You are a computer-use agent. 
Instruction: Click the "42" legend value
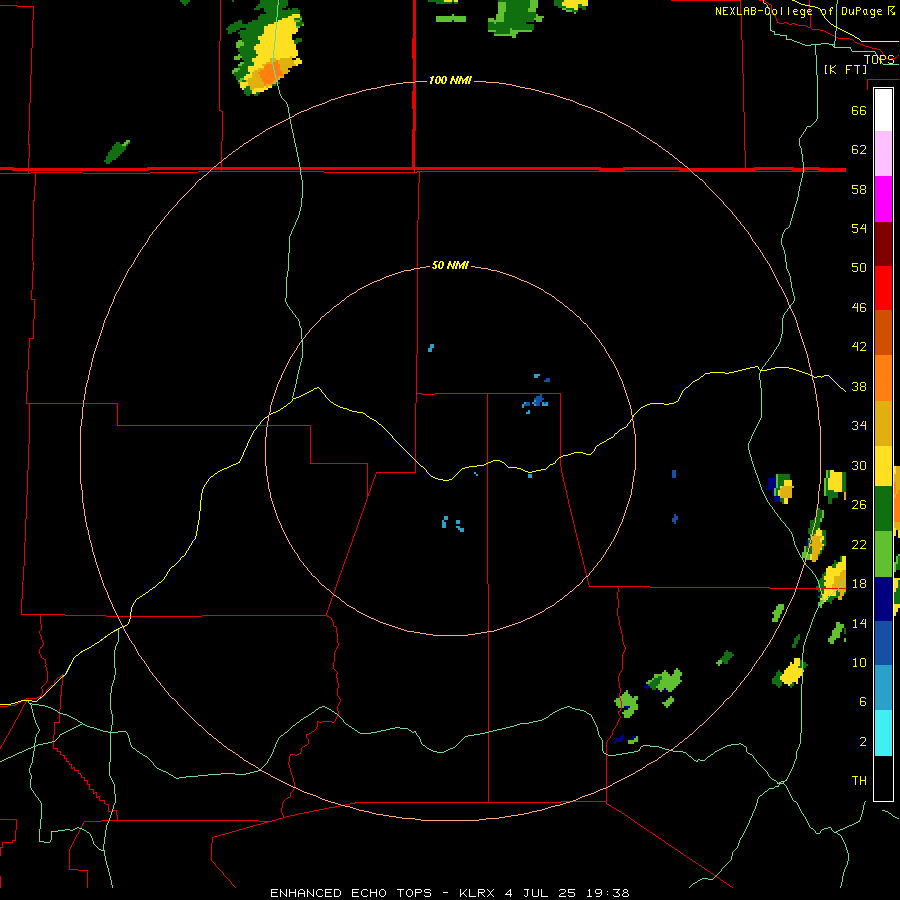pos(859,347)
